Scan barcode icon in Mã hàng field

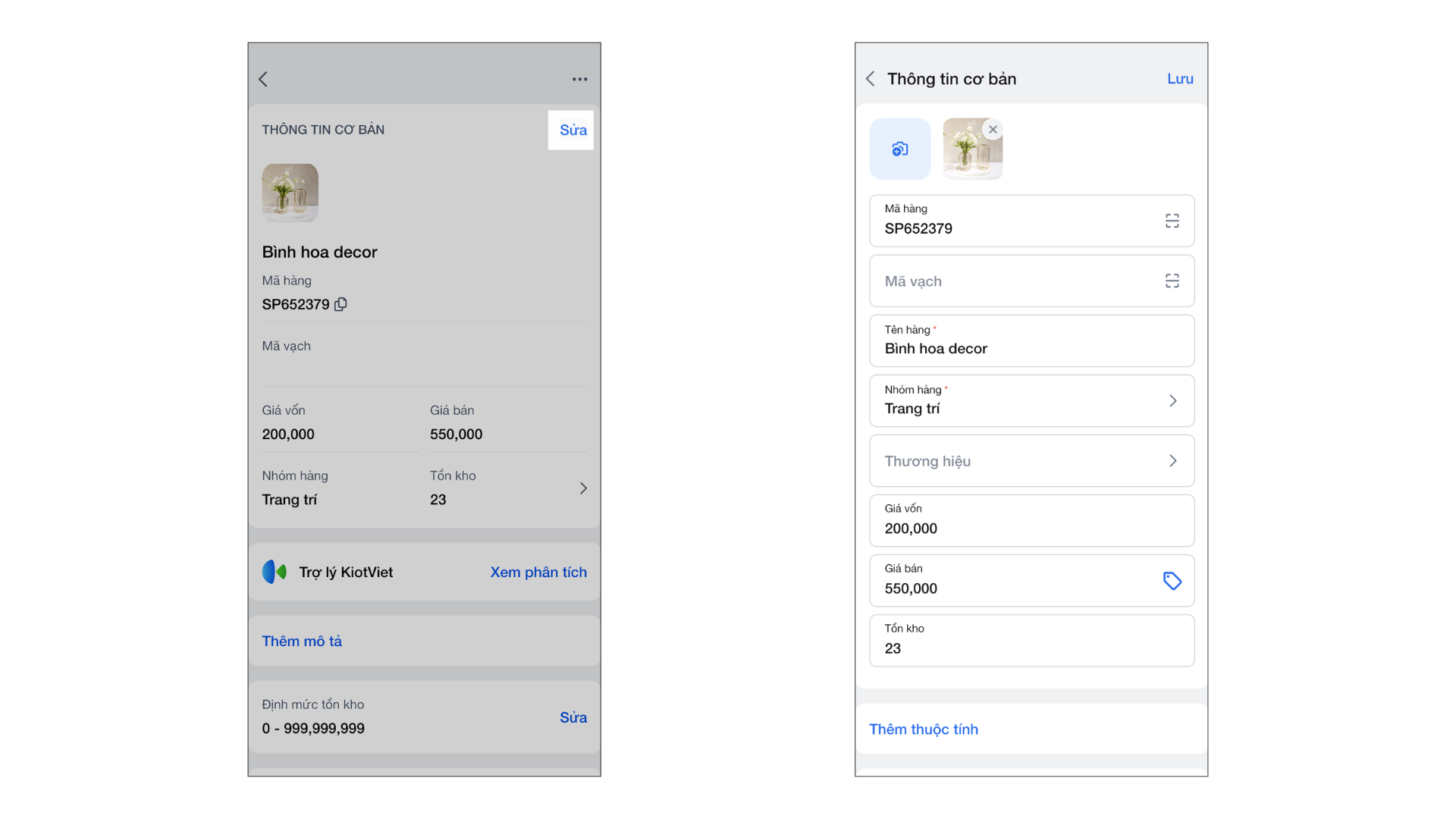(x=1172, y=221)
